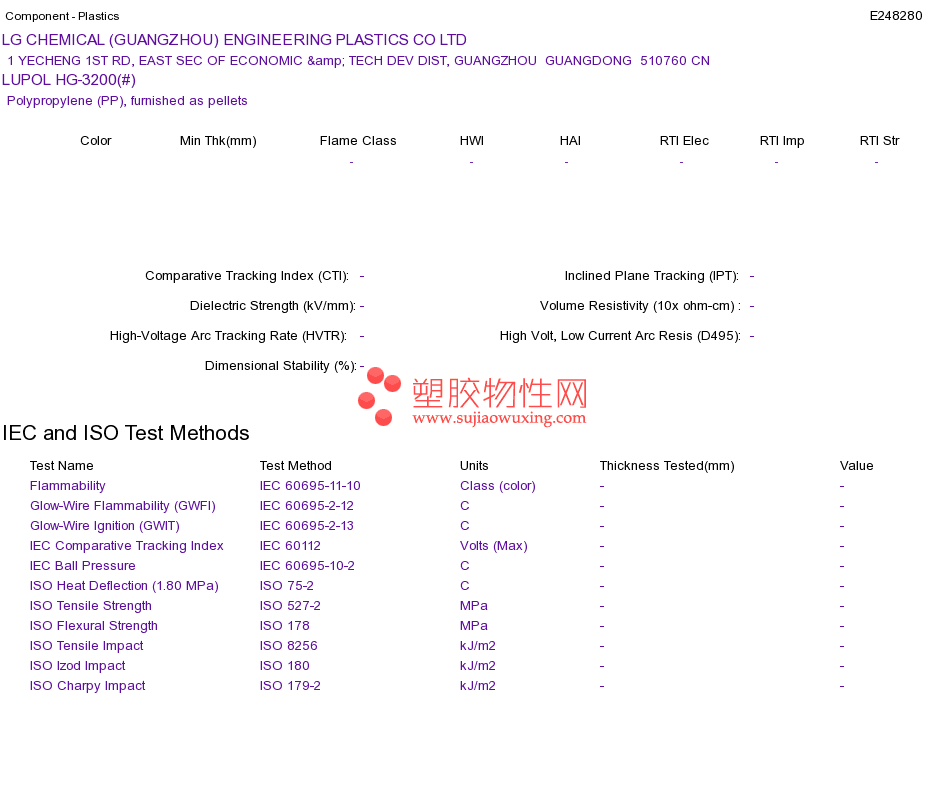This screenshot has height=800, width=950.
Task: Click the Class (color) units cell
Action: (497, 486)
